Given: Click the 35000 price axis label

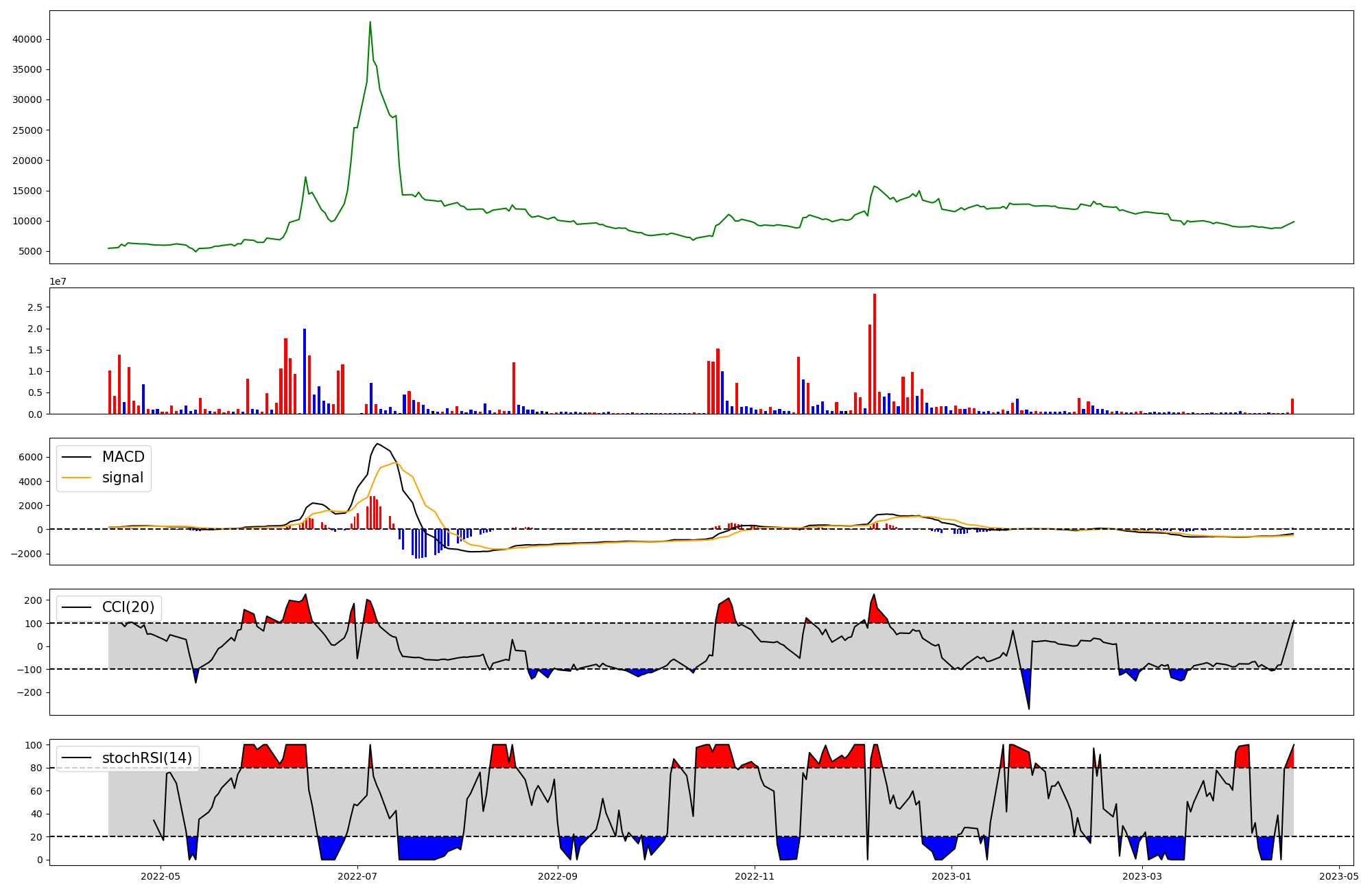Looking at the screenshot, I should click(x=27, y=69).
